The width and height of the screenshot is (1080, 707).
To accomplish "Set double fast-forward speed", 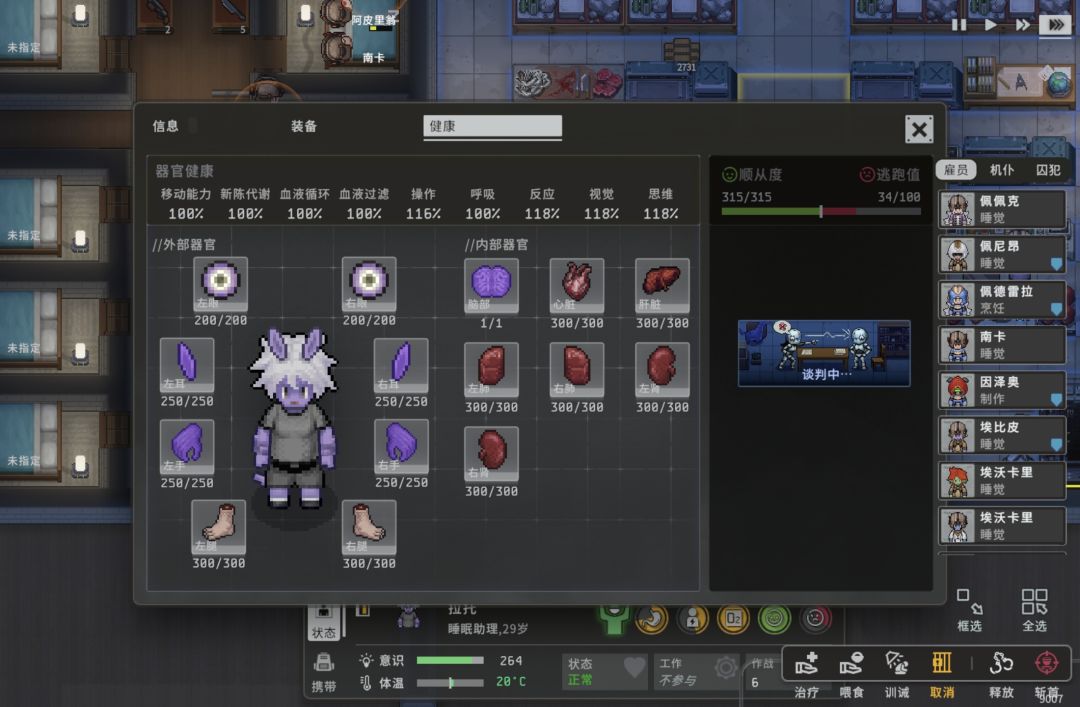I will [1023, 25].
